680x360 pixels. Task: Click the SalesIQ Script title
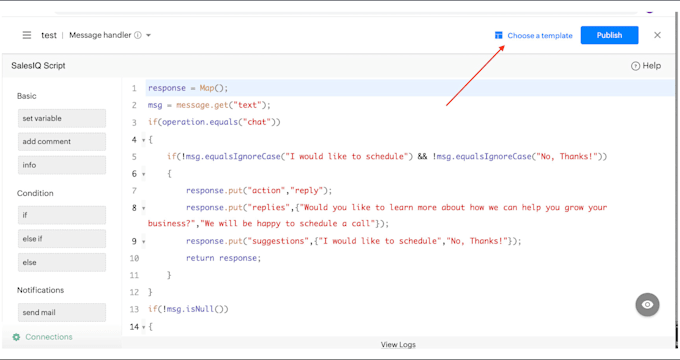click(x=38, y=66)
